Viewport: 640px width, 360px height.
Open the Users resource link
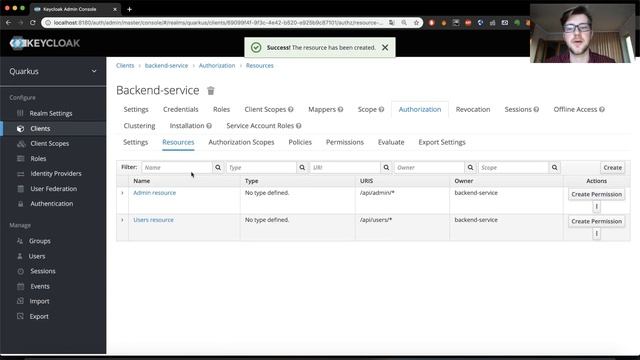click(x=153, y=220)
